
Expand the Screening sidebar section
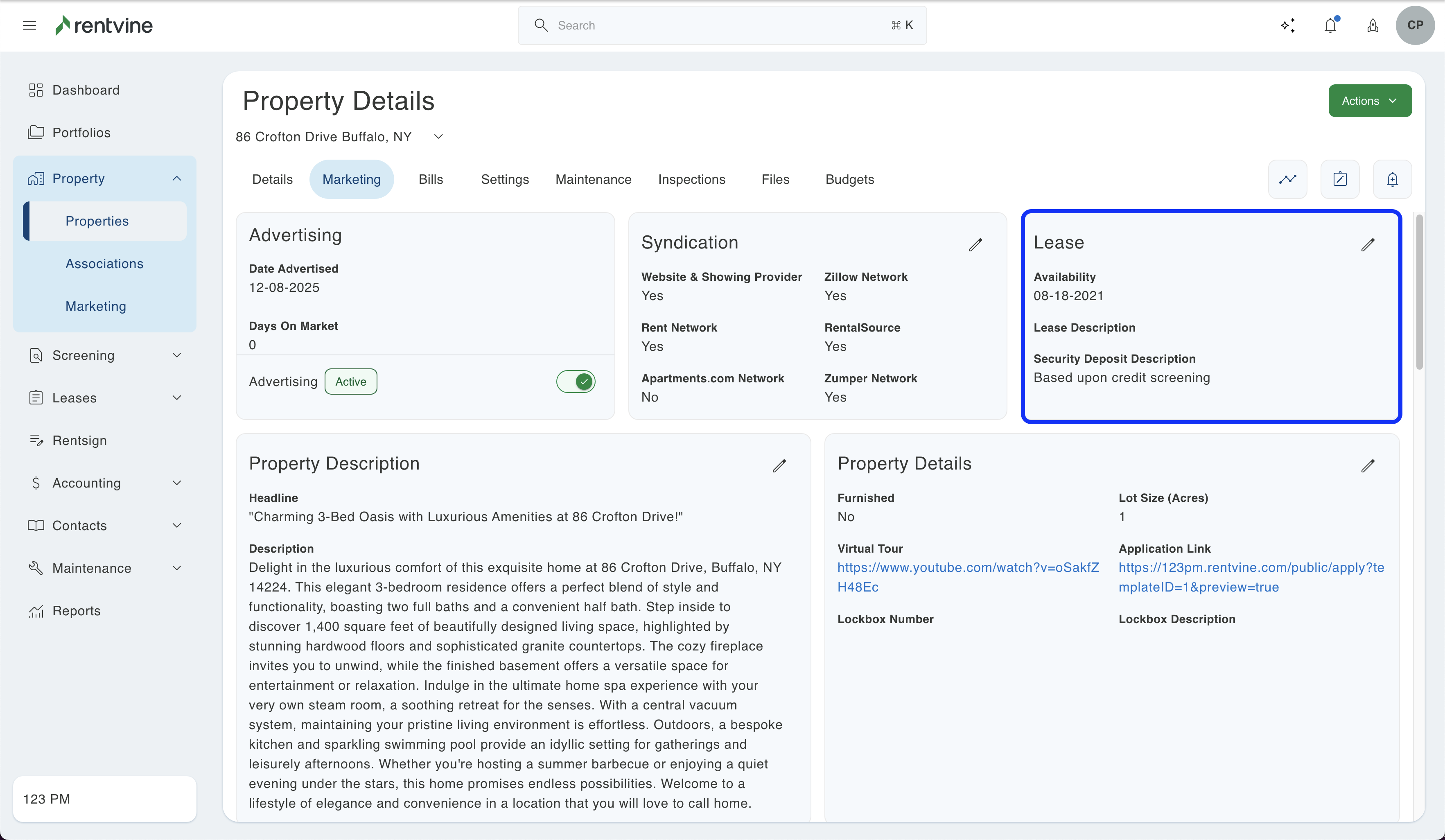(x=176, y=355)
